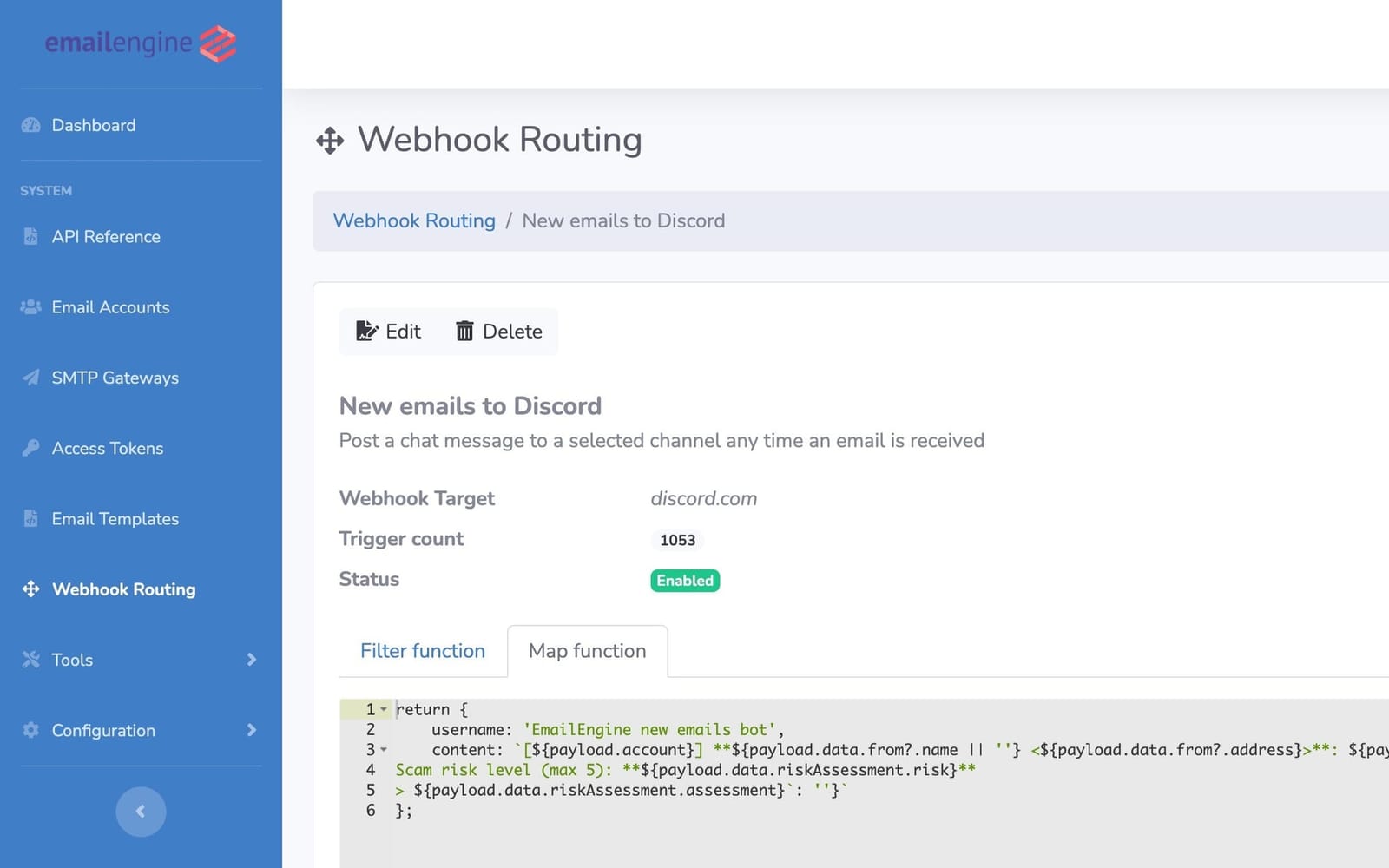
Task: Open the Map function tab
Action: tap(587, 651)
